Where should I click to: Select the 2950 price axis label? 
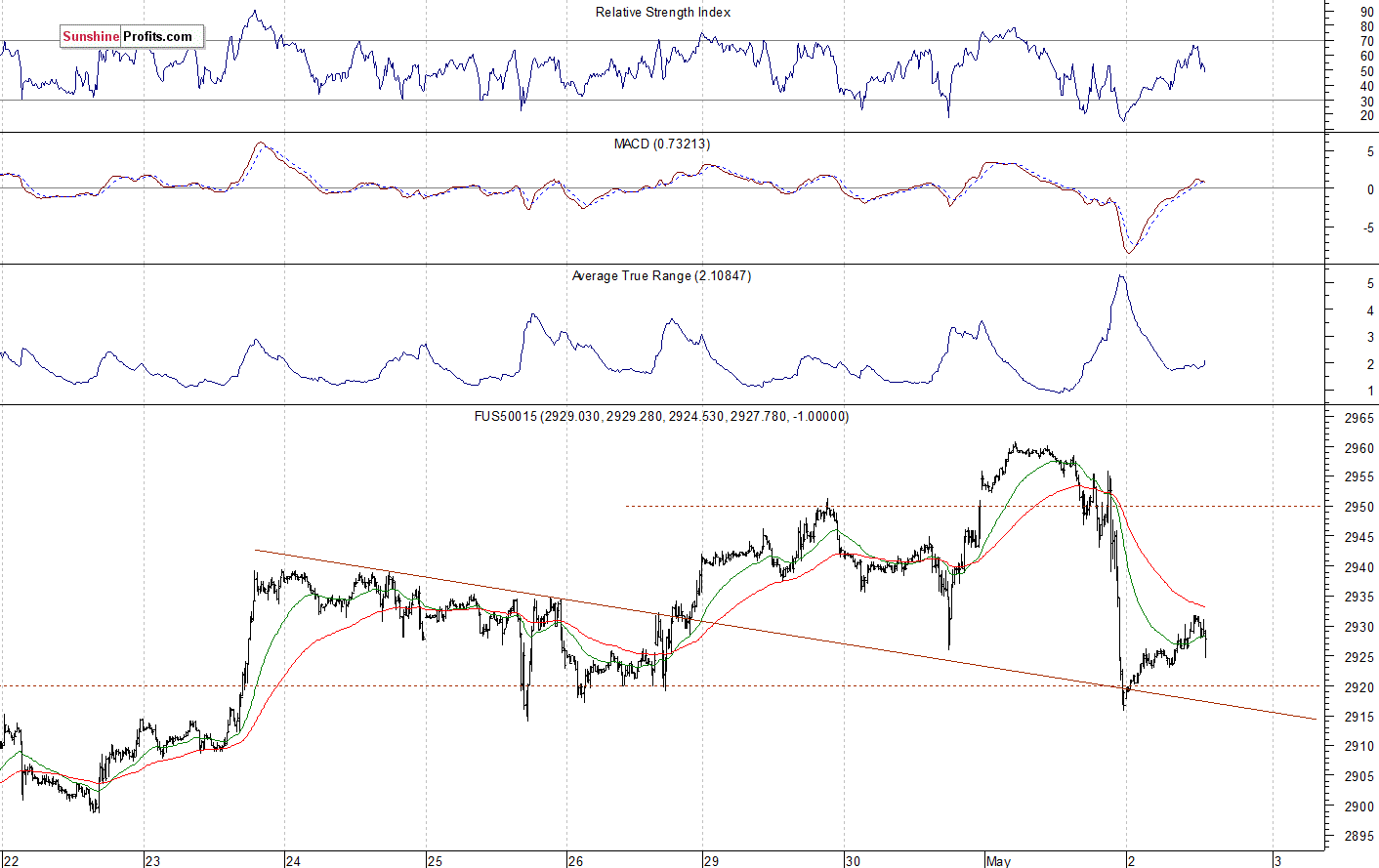(x=1358, y=508)
